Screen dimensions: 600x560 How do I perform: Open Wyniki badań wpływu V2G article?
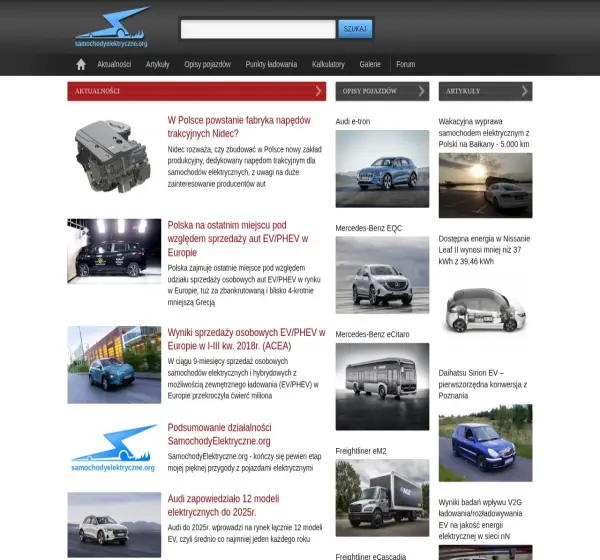tap(480, 519)
